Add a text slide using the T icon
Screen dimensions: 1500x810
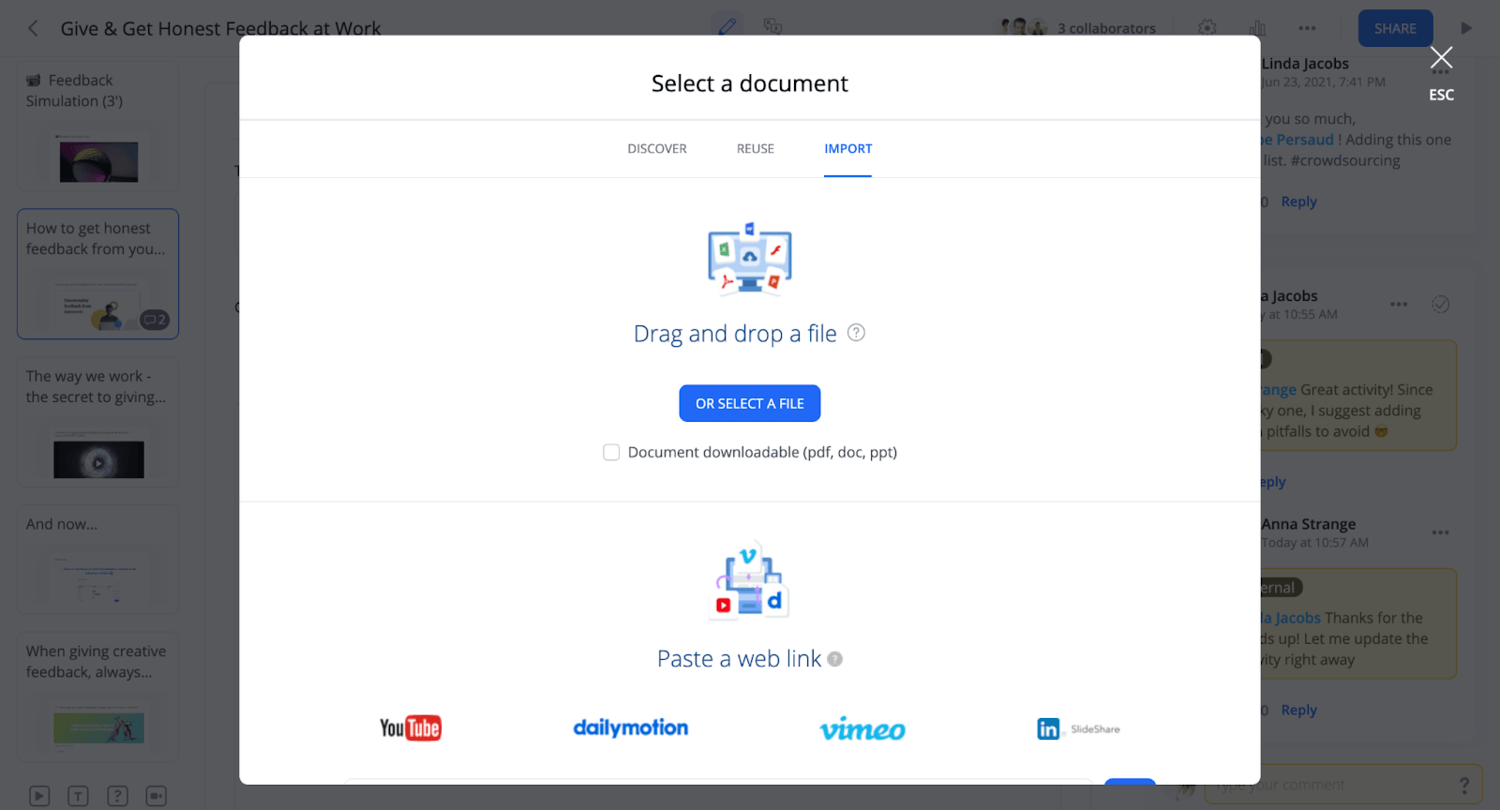(x=78, y=795)
